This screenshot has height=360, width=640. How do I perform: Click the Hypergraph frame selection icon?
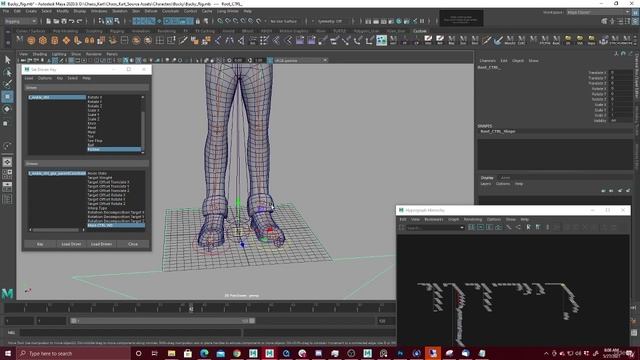coord(481,227)
